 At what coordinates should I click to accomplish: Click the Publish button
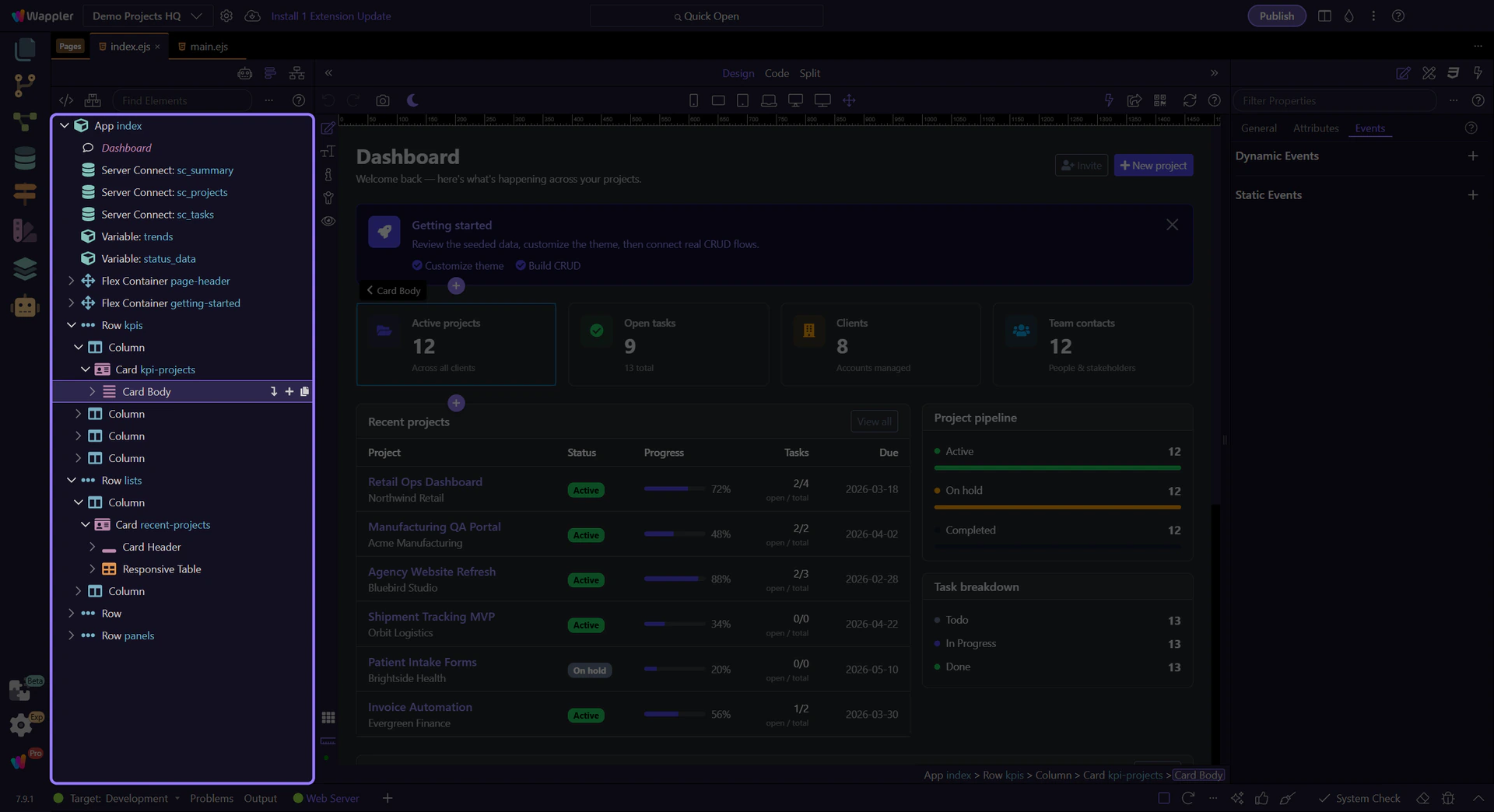point(1277,16)
